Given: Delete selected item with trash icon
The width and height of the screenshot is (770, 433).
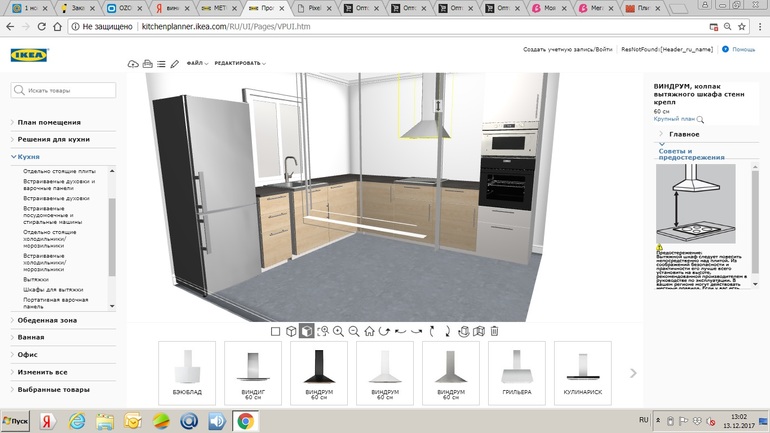Looking at the screenshot, I should [494, 331].
